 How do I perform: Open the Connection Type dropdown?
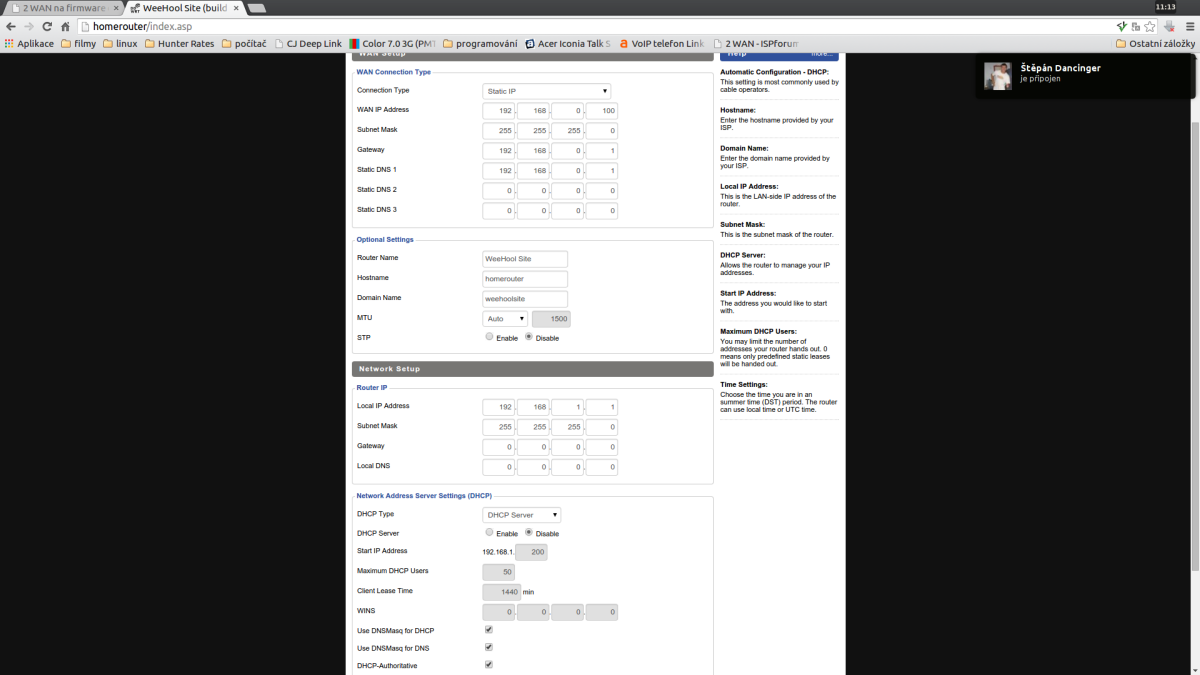(x=546, y=91)
